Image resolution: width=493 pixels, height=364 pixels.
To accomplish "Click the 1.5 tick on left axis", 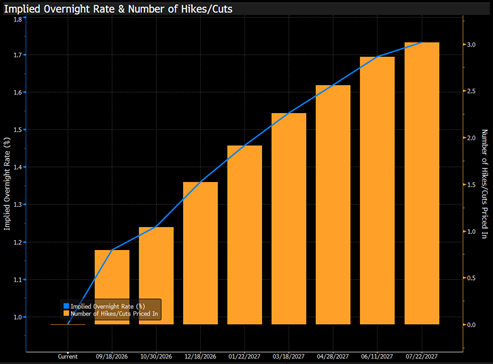I will (18, 130).
